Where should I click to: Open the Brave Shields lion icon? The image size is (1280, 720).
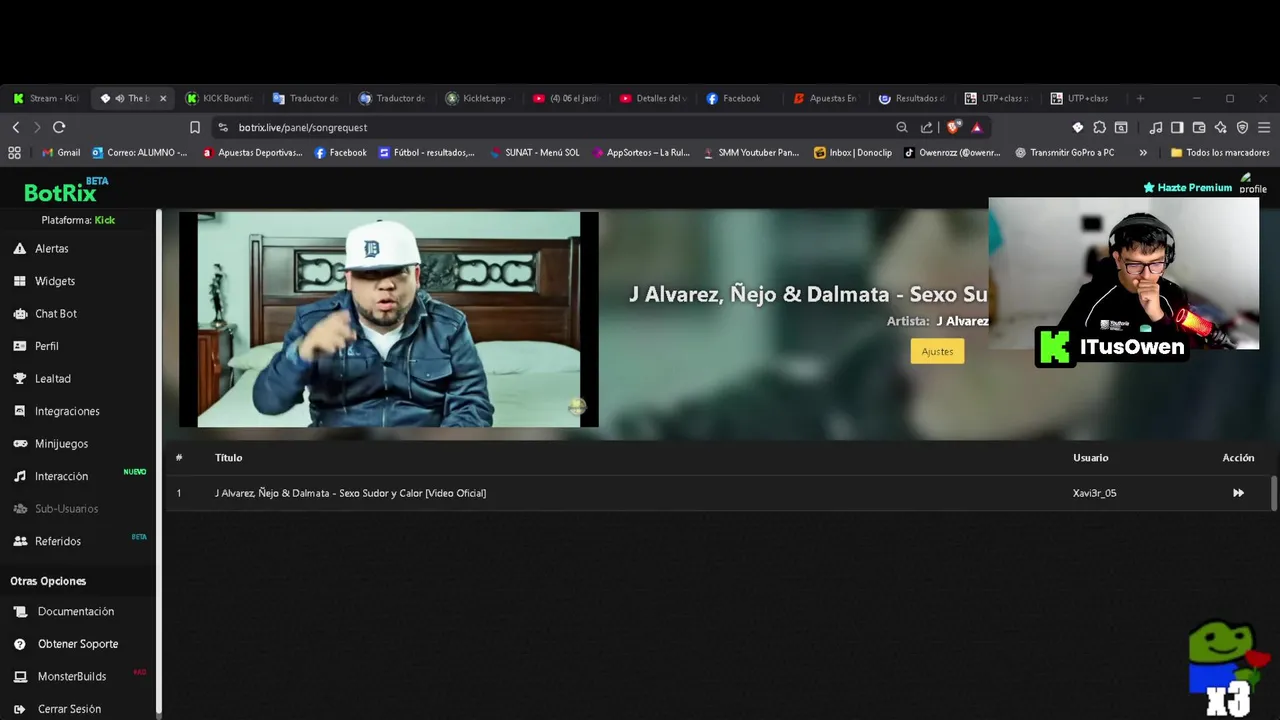tap(953, 127)
